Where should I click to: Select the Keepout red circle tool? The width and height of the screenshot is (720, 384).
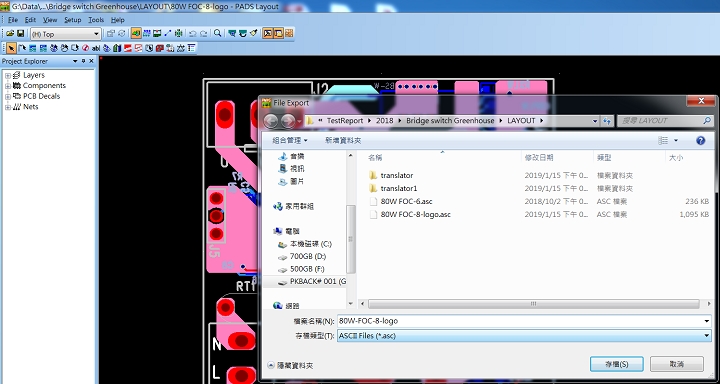pyautogui.click(x=85, y=48)
